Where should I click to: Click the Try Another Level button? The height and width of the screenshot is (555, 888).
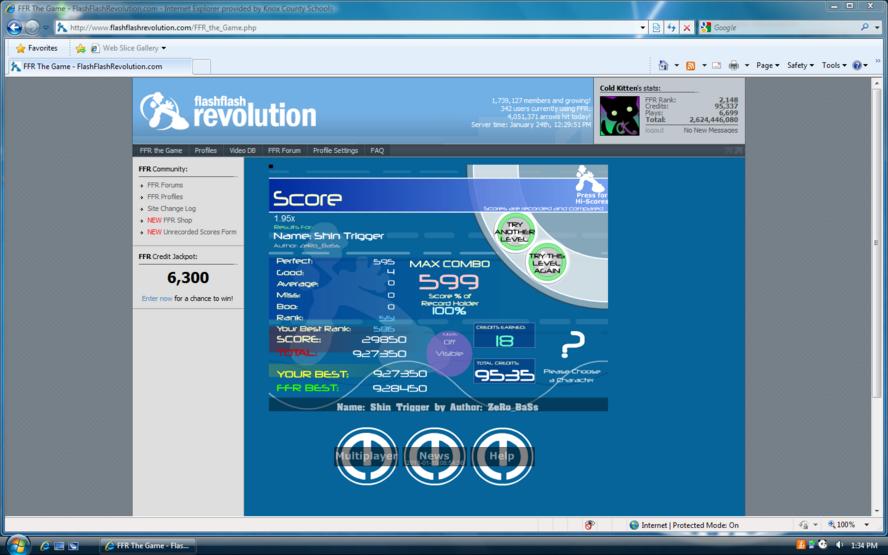[x=514, y=232]
